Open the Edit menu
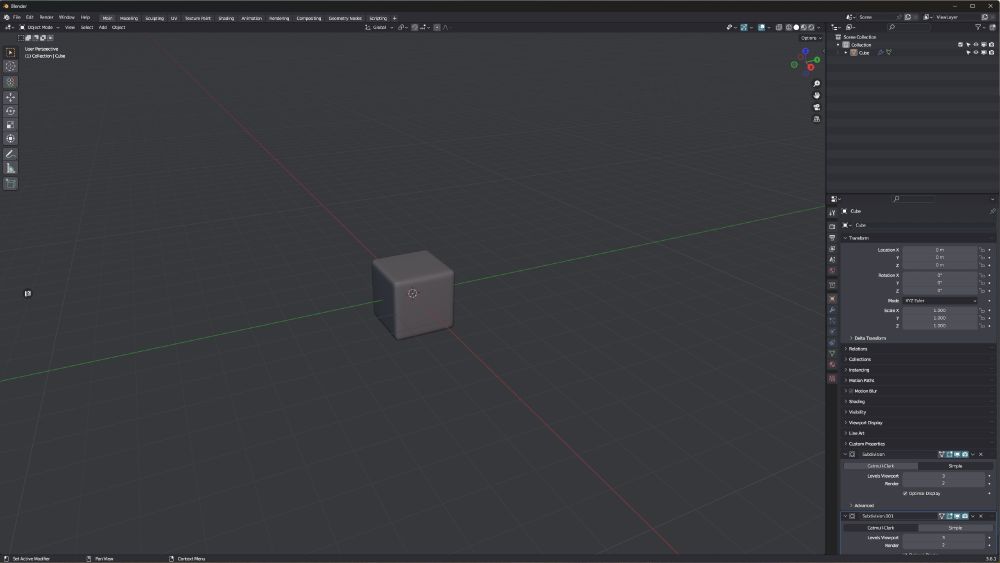The height and width of the screenshot is (563, 1000). tap(29, 17)
